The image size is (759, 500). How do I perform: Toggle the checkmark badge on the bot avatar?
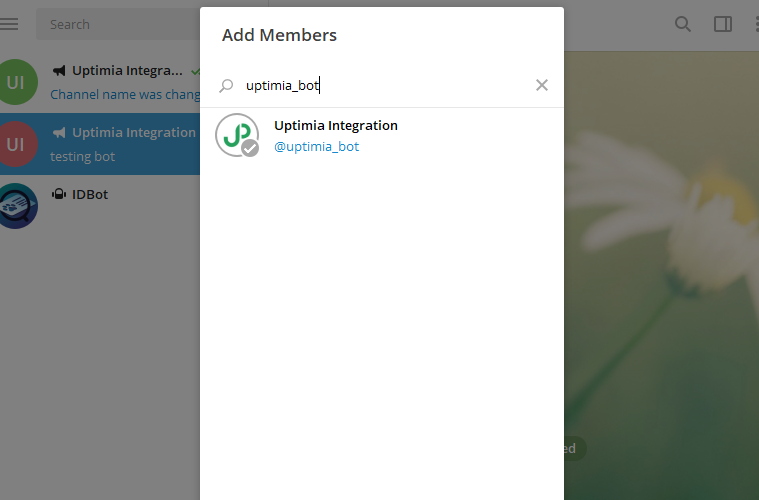(250, 148)
